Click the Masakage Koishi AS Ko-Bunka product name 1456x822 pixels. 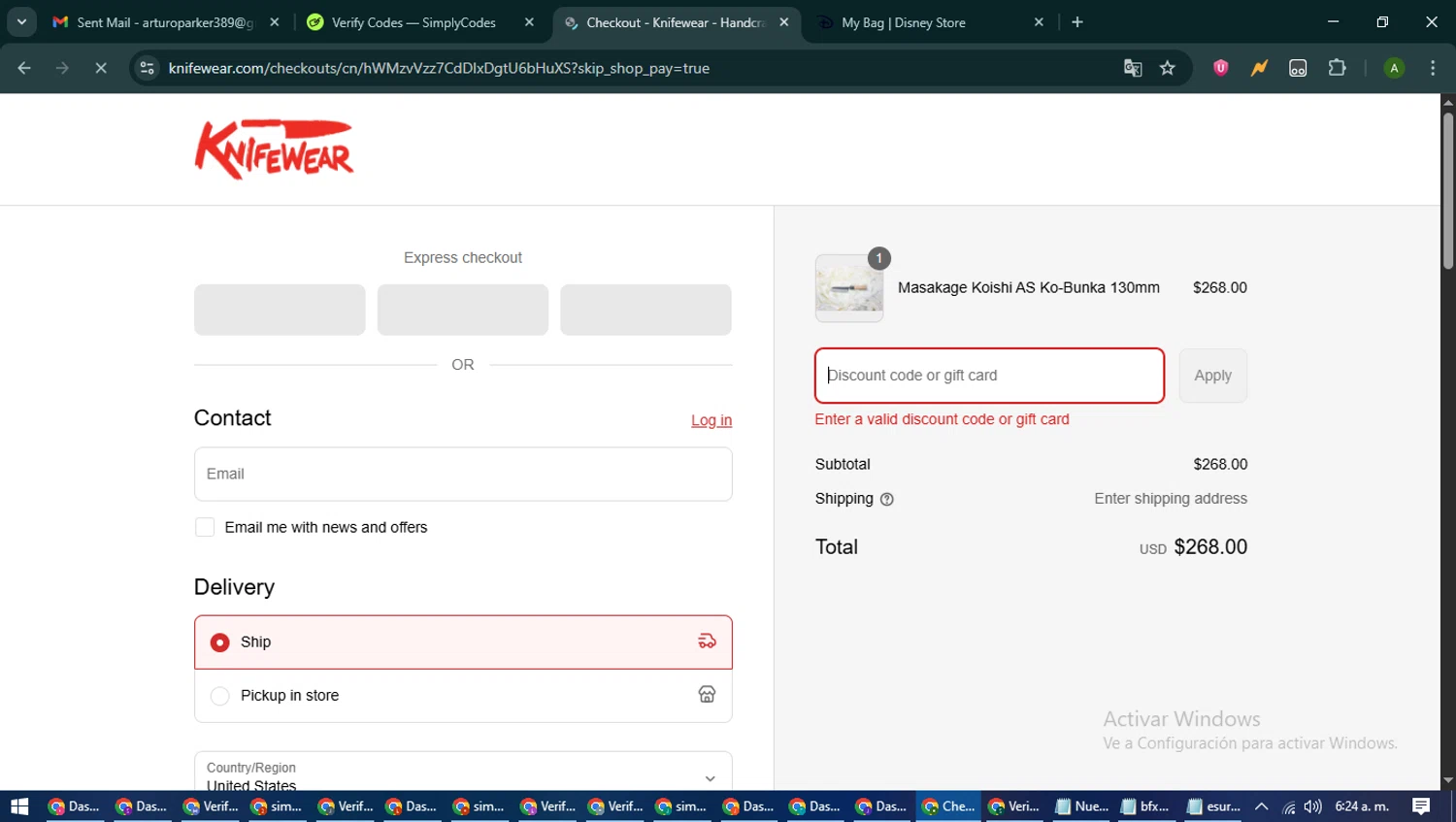click(x=1029, y=287)
